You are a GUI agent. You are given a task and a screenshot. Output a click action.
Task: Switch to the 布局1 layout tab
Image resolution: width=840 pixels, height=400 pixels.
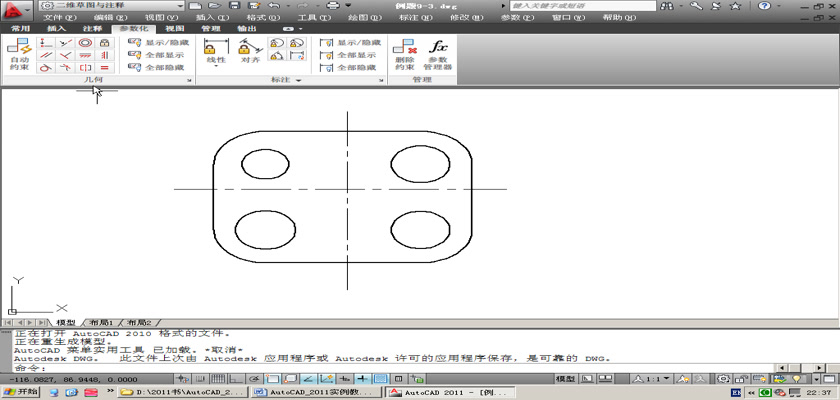click(x=101, y=323)
